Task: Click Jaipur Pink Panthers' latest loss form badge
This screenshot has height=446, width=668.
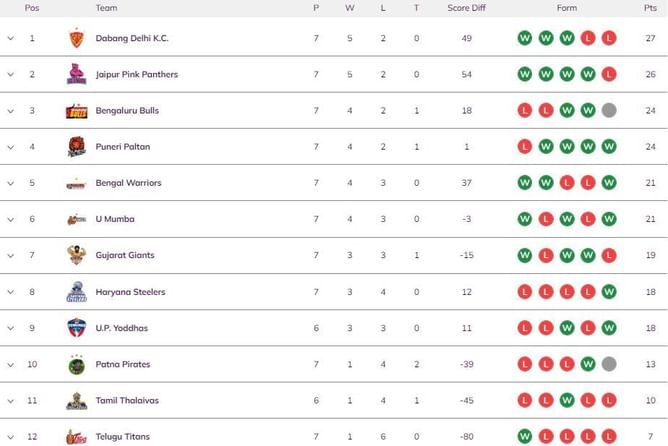Action: coord(609,74)
